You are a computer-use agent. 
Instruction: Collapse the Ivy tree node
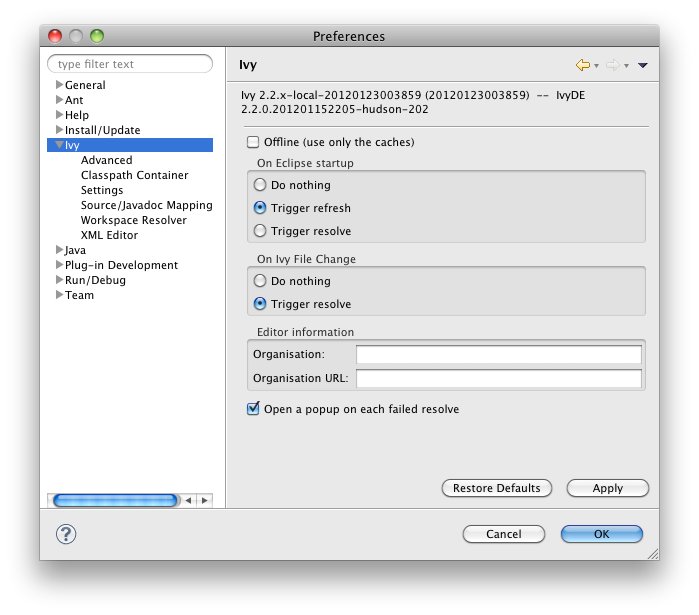click(x=60, y=146)
